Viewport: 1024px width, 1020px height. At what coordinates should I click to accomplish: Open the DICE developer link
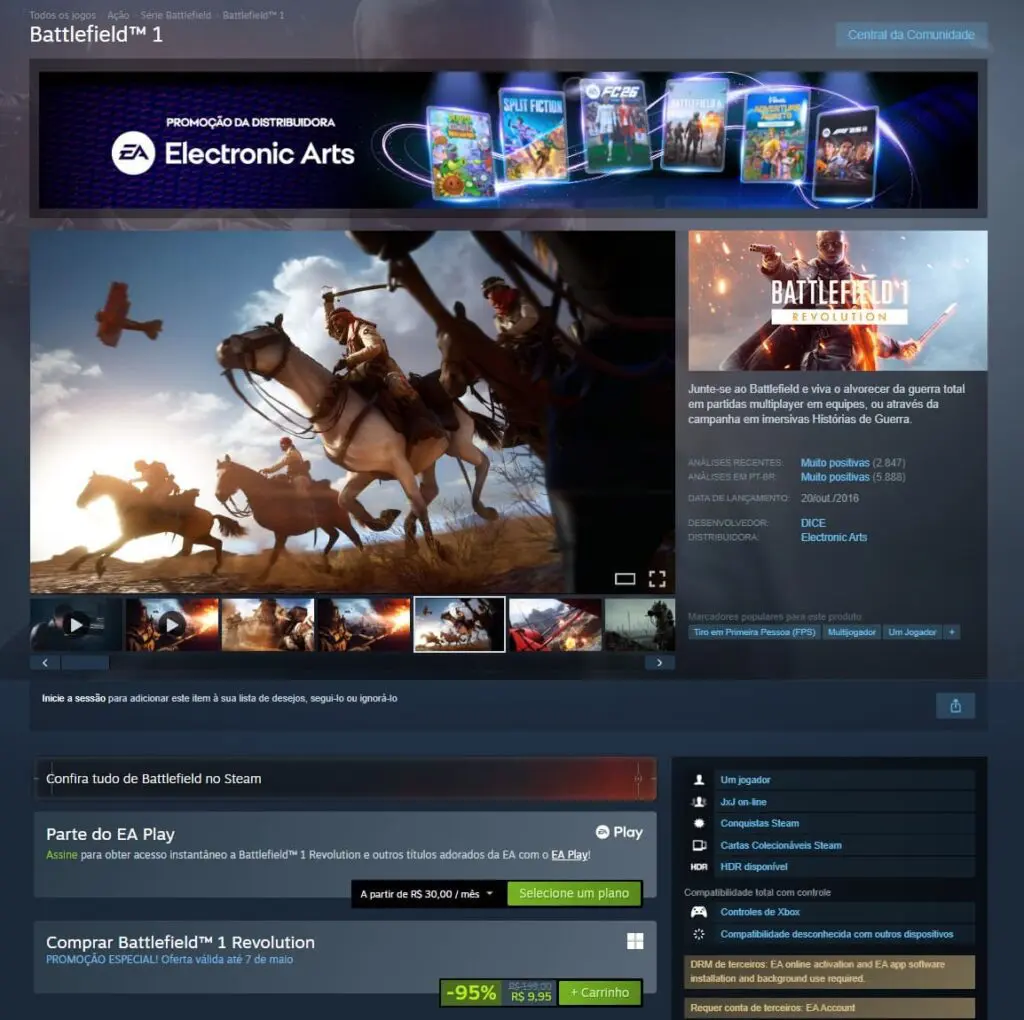coord(813,523)
